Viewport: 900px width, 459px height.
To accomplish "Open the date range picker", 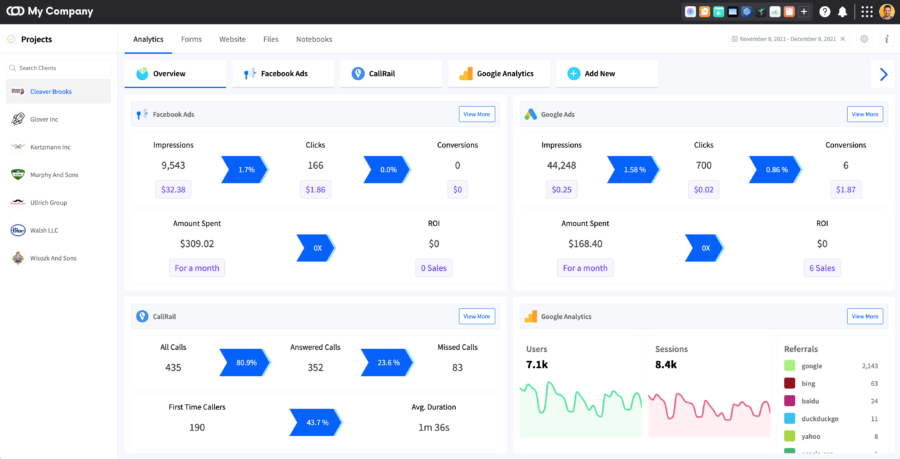I will pyautogui.click(x=789, y=39).
